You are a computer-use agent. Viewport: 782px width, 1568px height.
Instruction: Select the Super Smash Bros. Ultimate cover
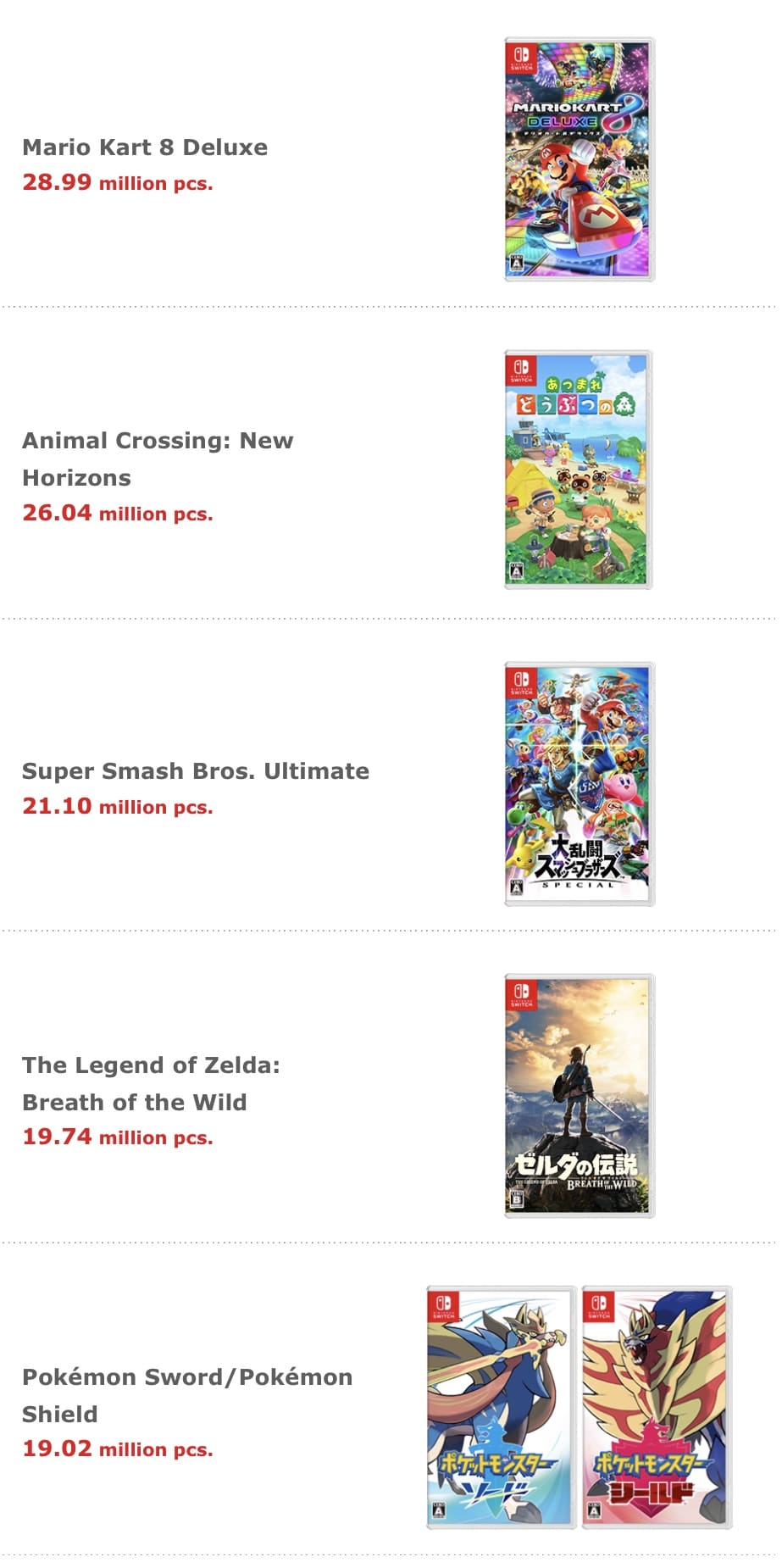click(x=579, y=783)
